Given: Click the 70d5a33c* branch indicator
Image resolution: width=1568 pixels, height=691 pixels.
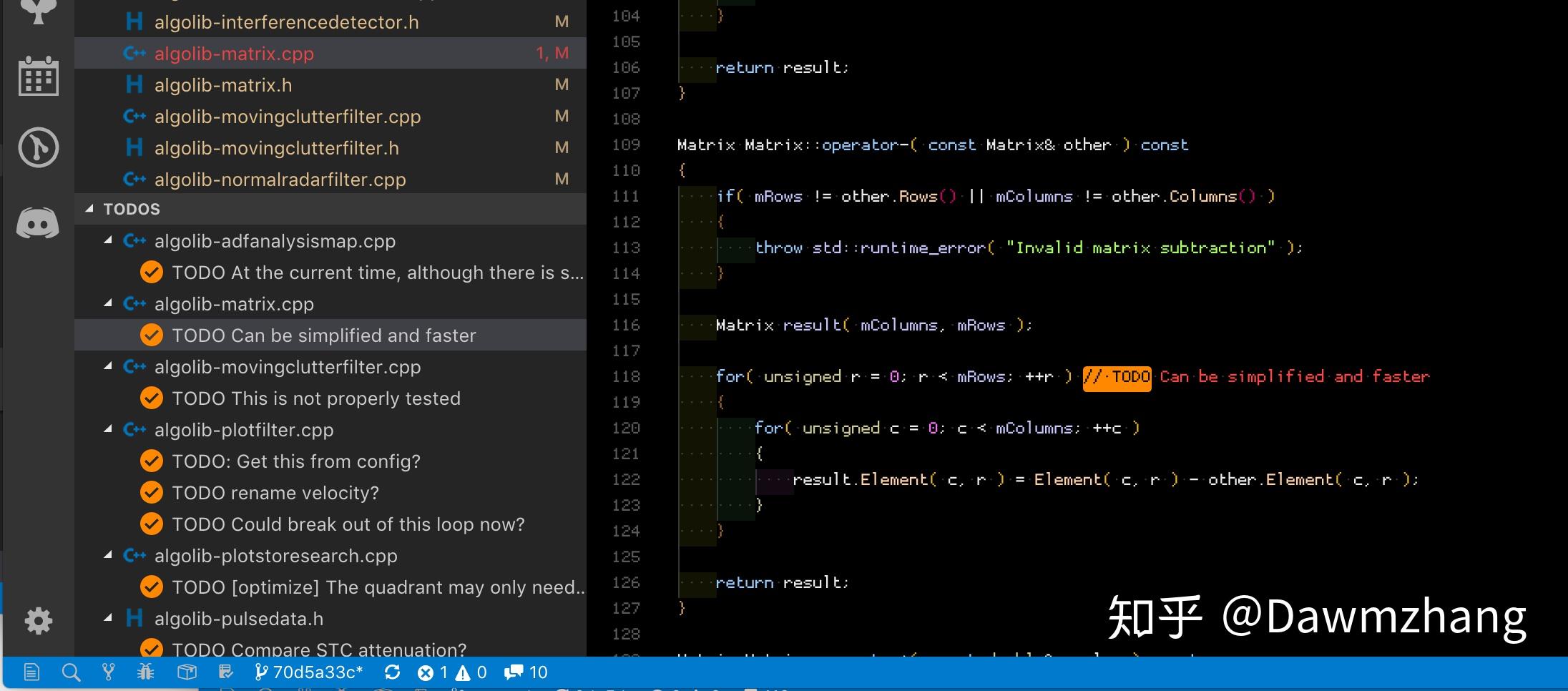Looking at the screenshot, I should click(x=309, y=672).
